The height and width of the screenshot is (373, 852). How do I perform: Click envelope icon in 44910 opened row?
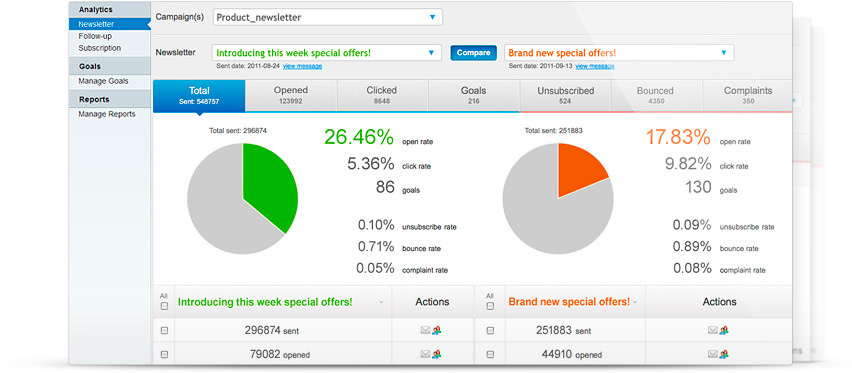click(712, 354)
